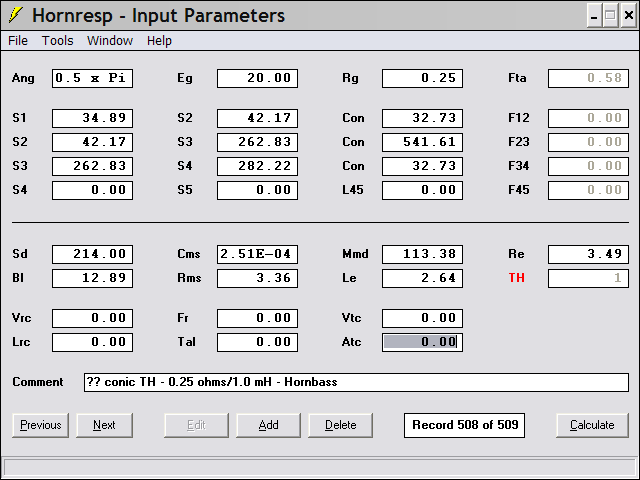Viewport: 640px width, 480px height.
Task: Open the Help menu
Action: pos(159,41)
